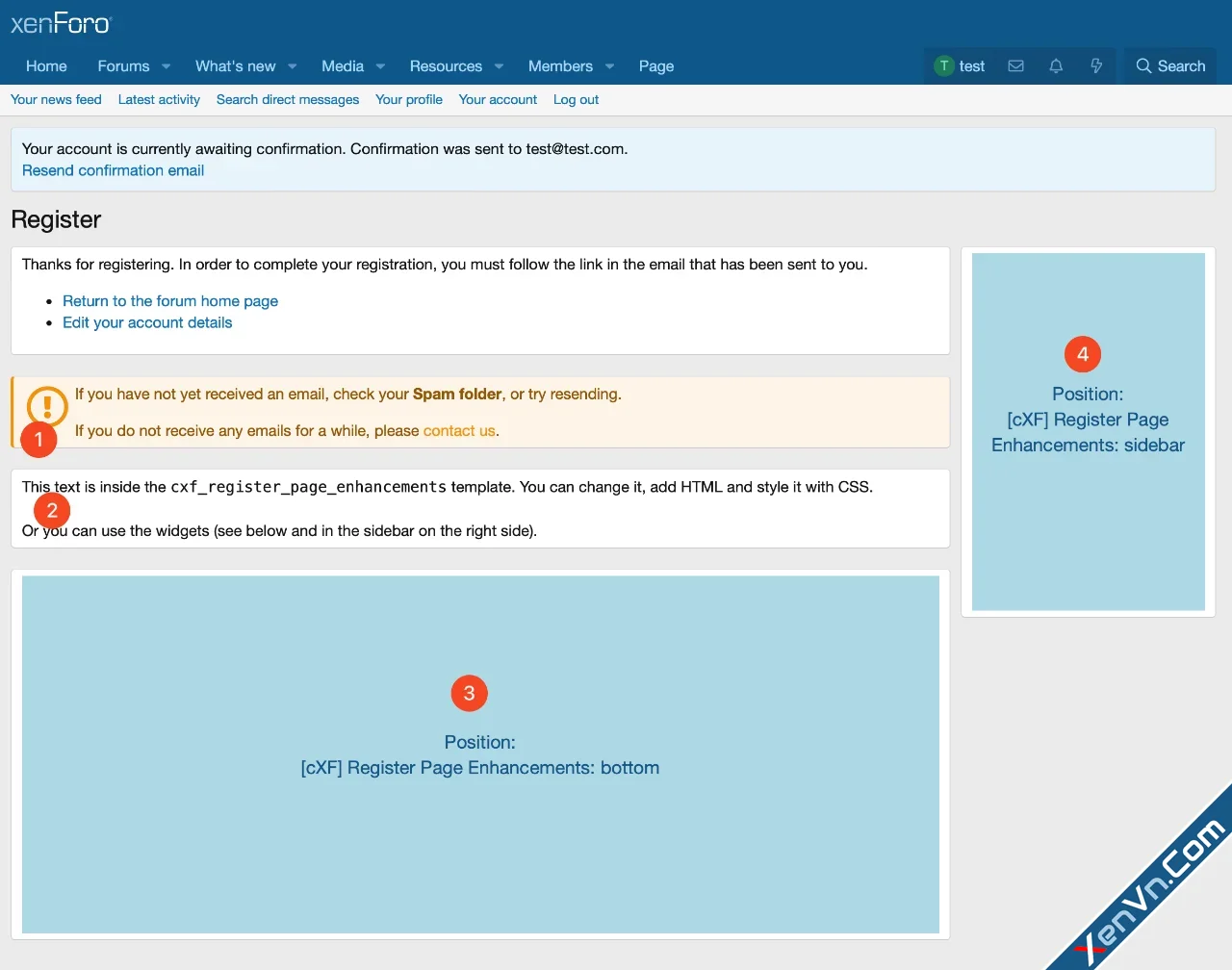Click the lightning bolt what's new icon
This screenshot has width=1232, height=970.
click(x=1095, y=66)
